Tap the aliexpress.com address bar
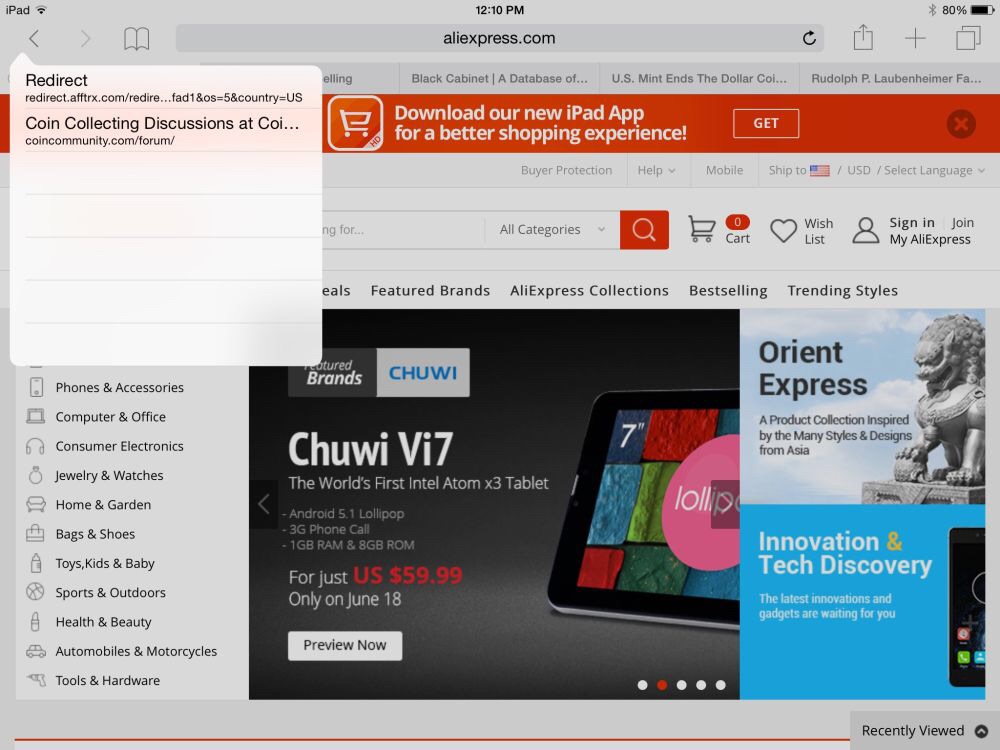Screen dimensions: 1000x750 pos(499,38)
